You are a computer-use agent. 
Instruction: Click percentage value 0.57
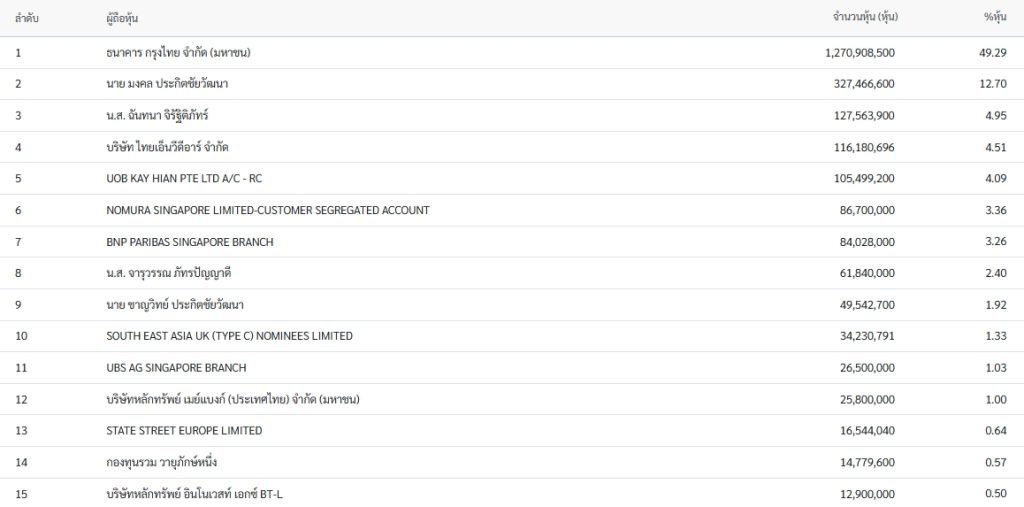[x=996, y=463]
